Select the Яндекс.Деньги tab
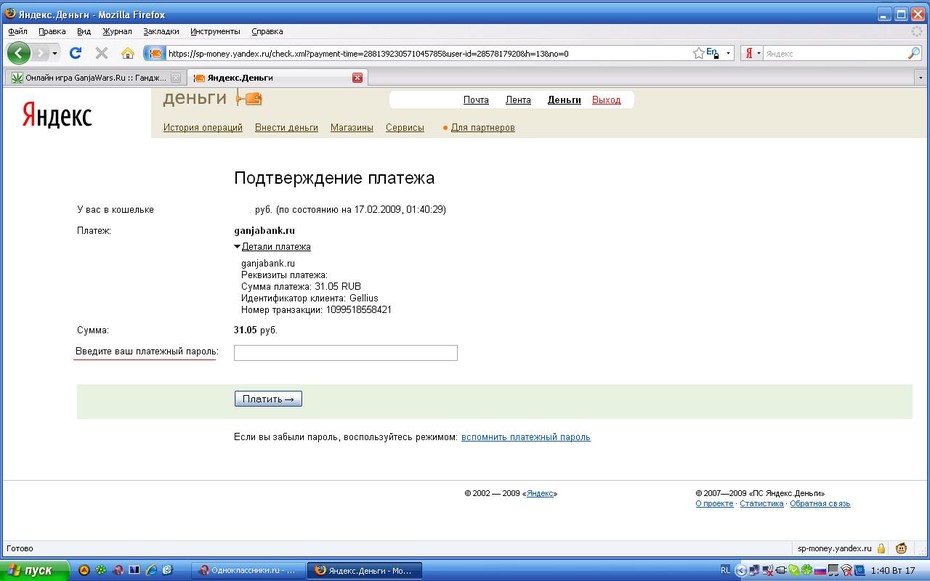Viewport: 930px width, 581px height. (x=277, y=78)
